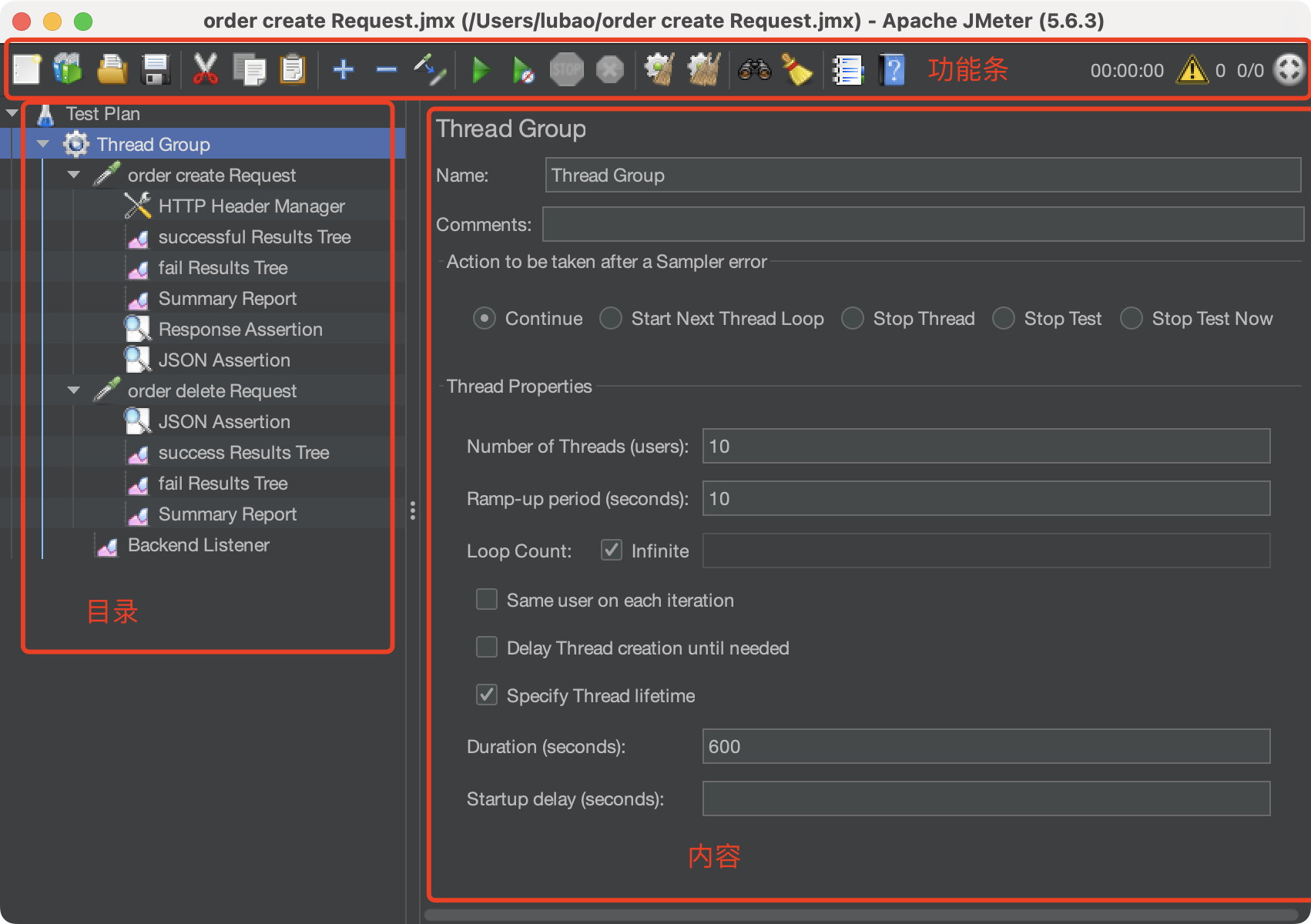
Task: Select order delete Request in tree
Action: click(212, 391)
